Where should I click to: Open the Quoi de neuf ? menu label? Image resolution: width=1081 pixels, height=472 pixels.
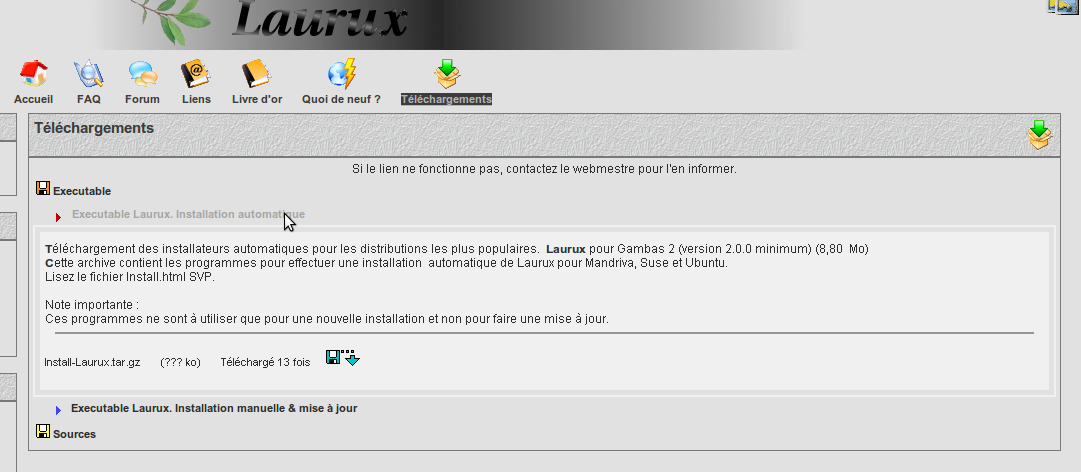[341, 99]
